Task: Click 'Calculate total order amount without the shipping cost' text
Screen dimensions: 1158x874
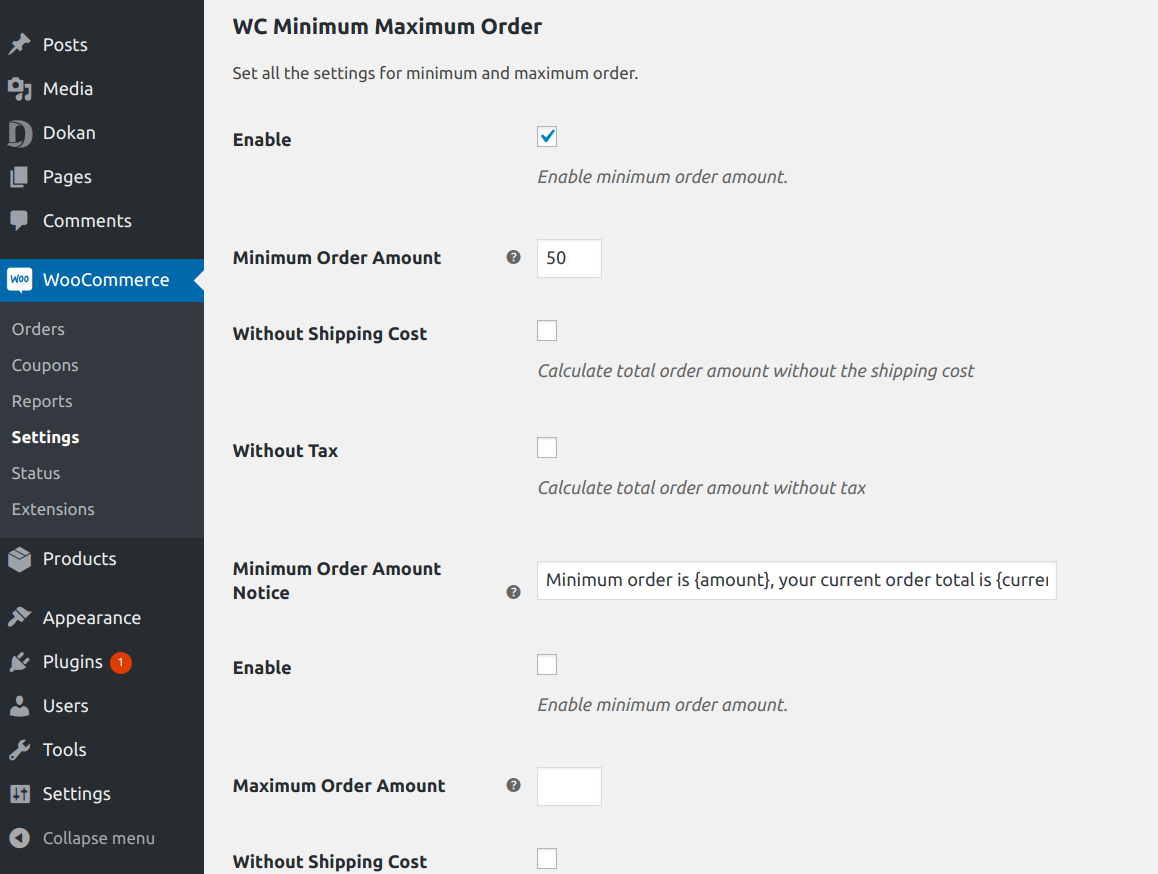Action: [756, 371]
